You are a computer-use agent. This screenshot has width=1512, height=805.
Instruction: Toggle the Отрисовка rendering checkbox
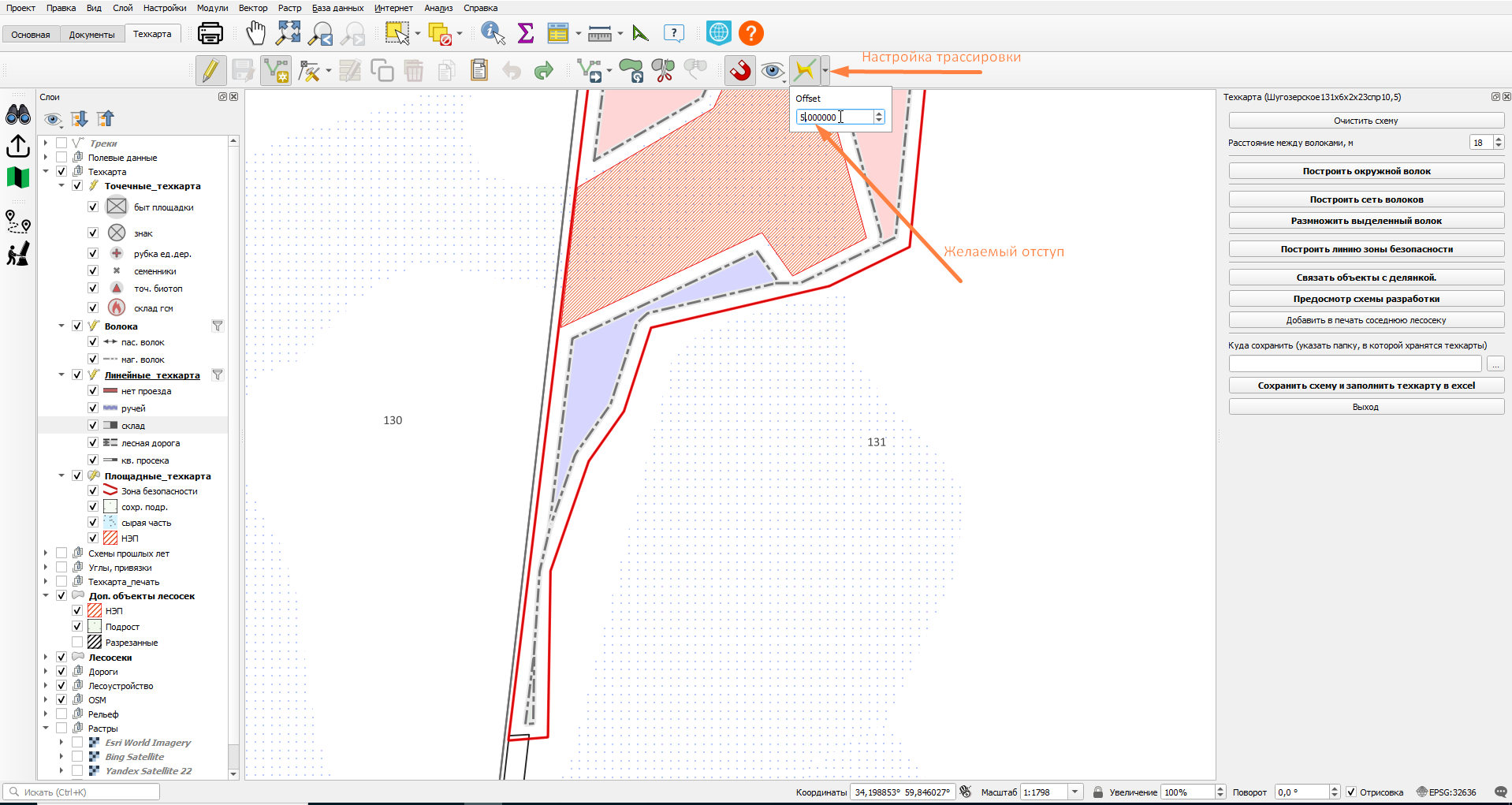[1351, 792]
